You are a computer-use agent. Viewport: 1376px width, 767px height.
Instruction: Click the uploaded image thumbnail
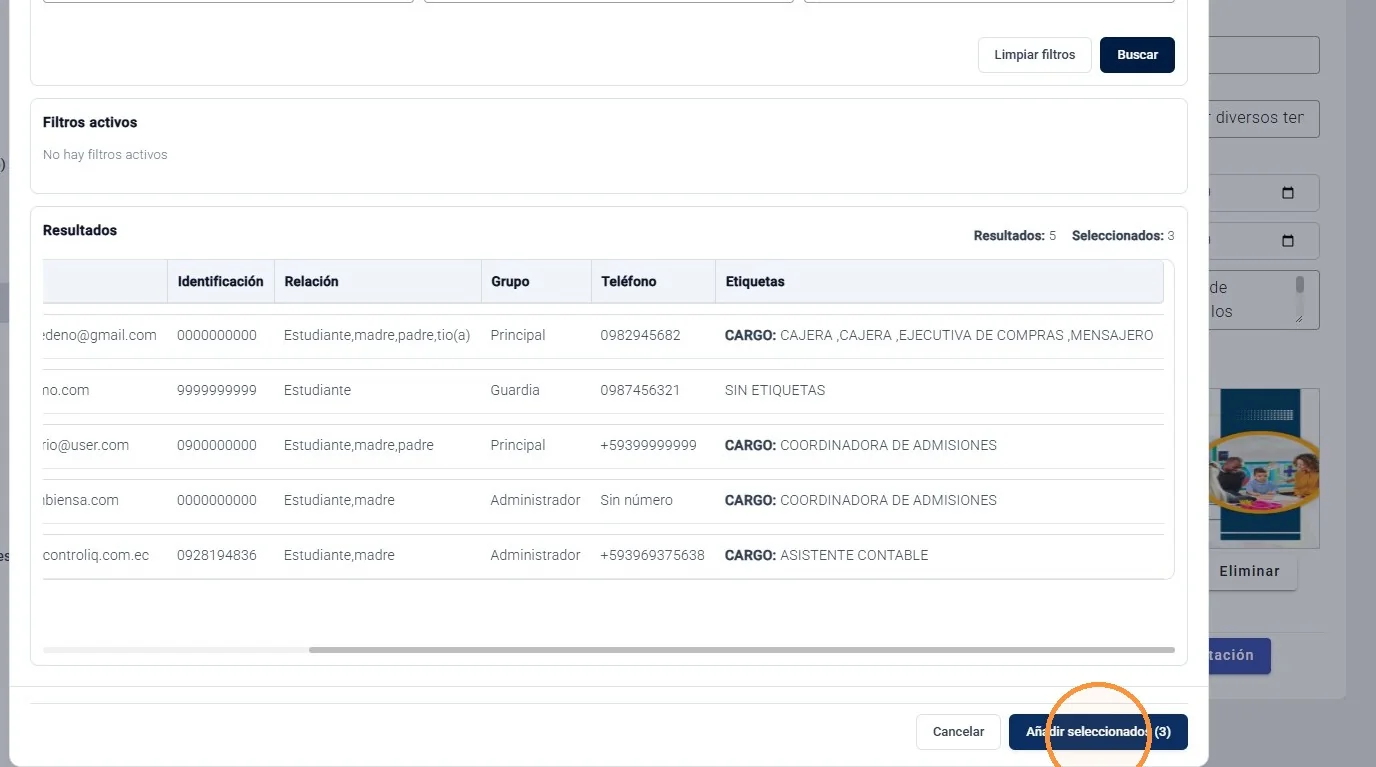click(x=1263, y=468)
